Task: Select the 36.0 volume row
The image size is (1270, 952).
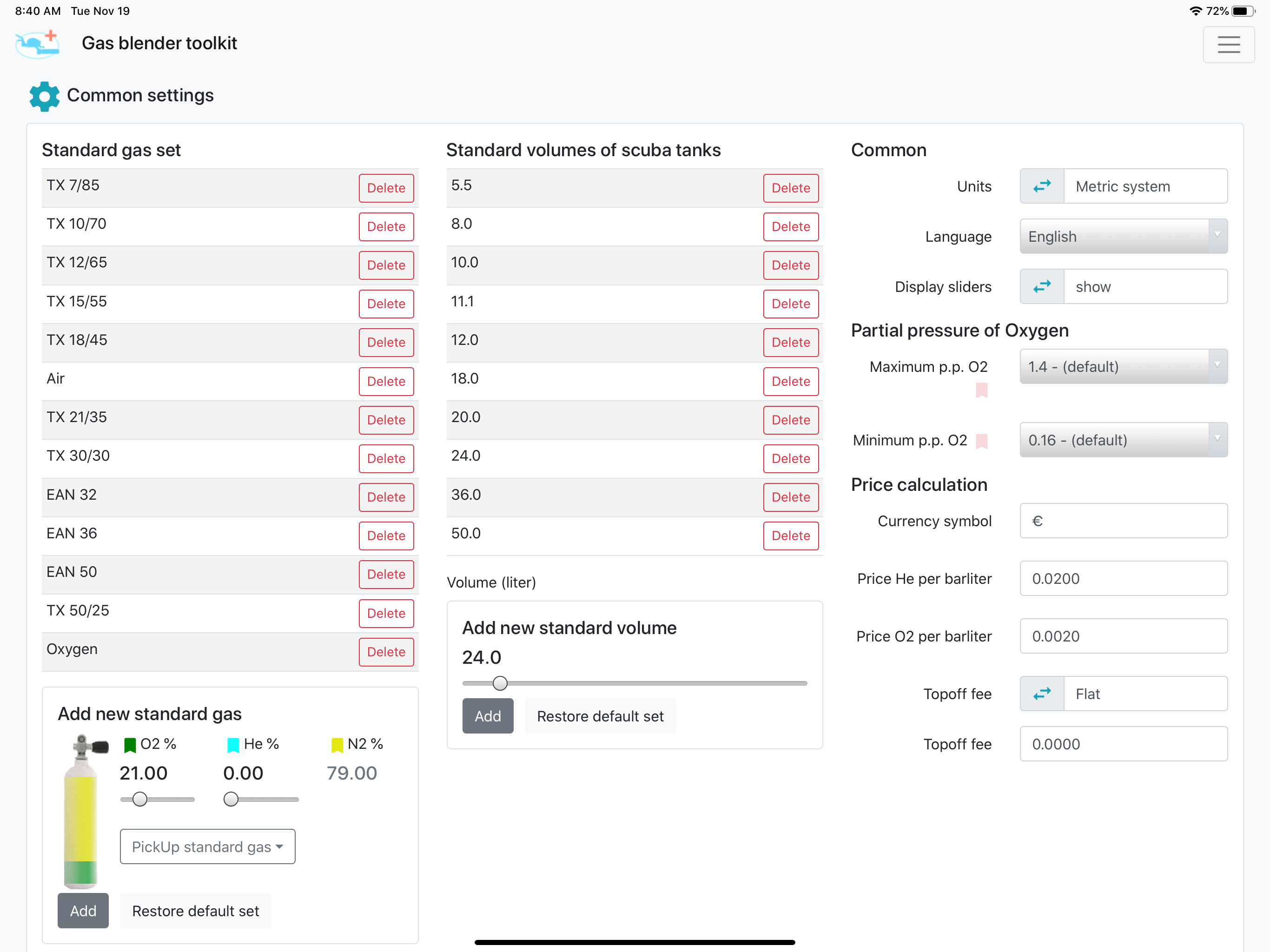Action: pos(635,497)
